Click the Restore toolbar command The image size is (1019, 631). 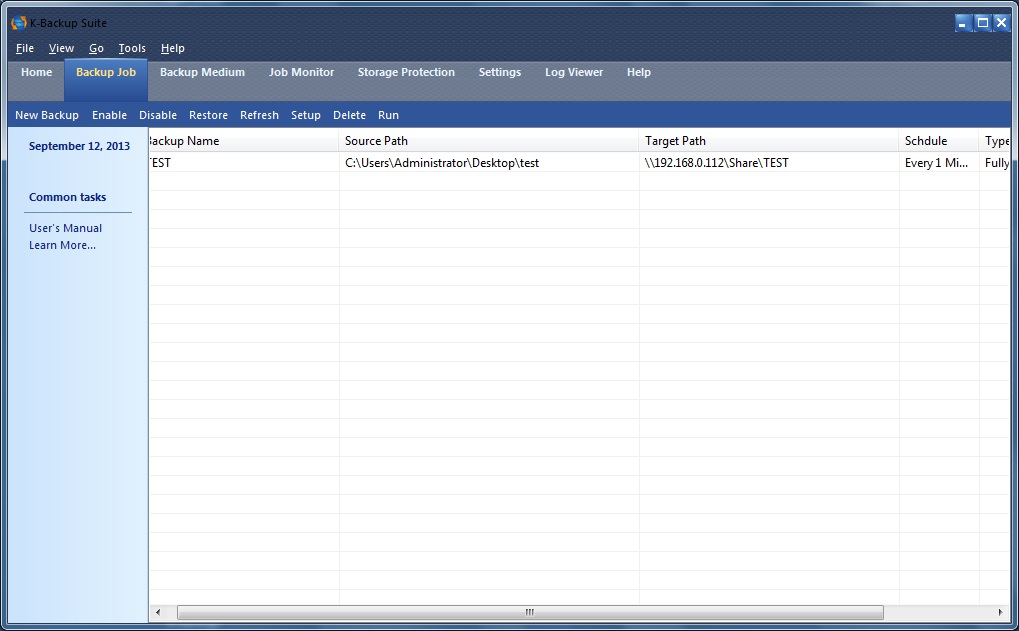click(x=209, y=115)
